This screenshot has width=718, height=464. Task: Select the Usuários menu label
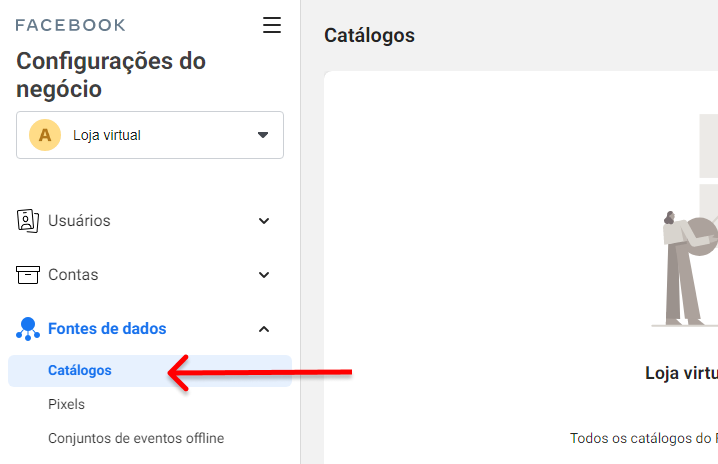tap(79, 221)
